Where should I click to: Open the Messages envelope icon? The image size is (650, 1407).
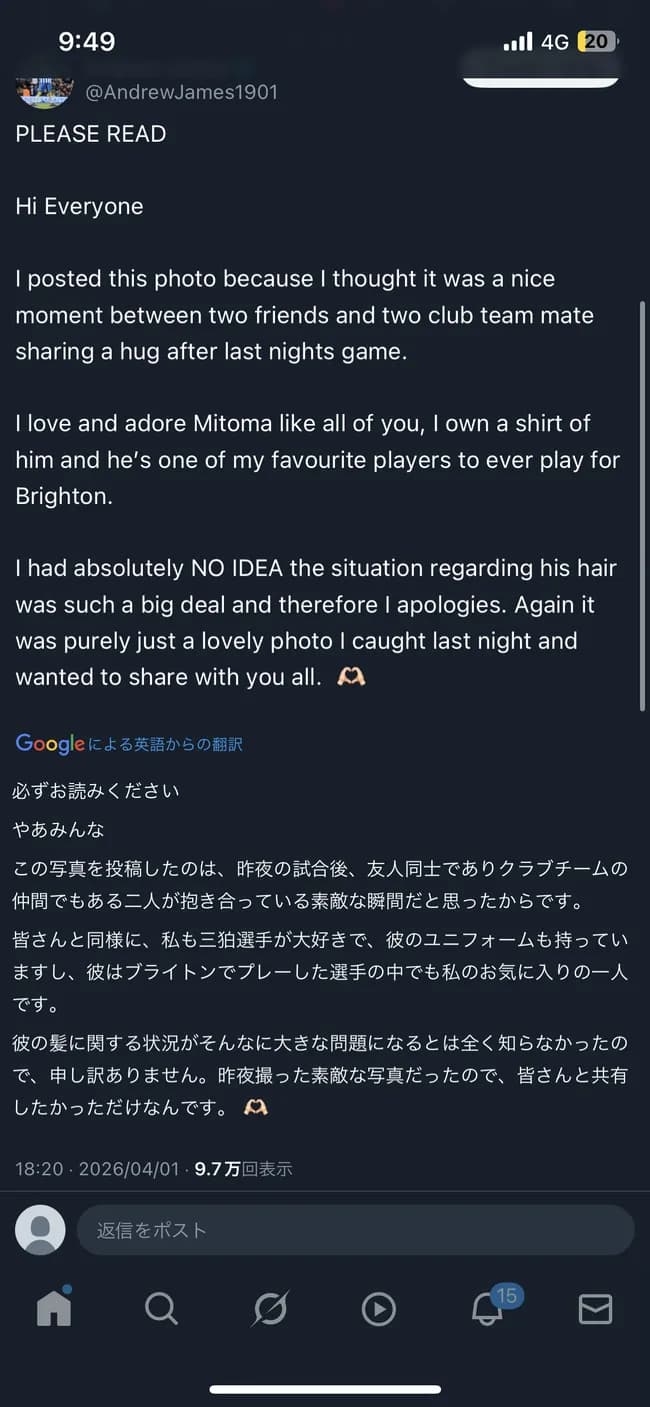point(596,1307)
